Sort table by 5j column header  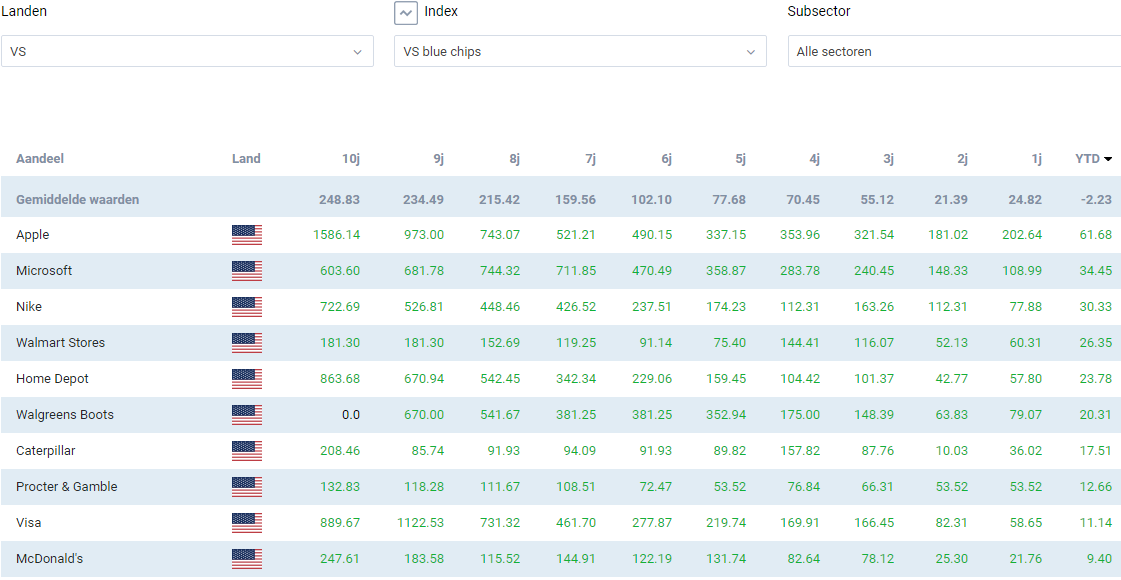740,159
